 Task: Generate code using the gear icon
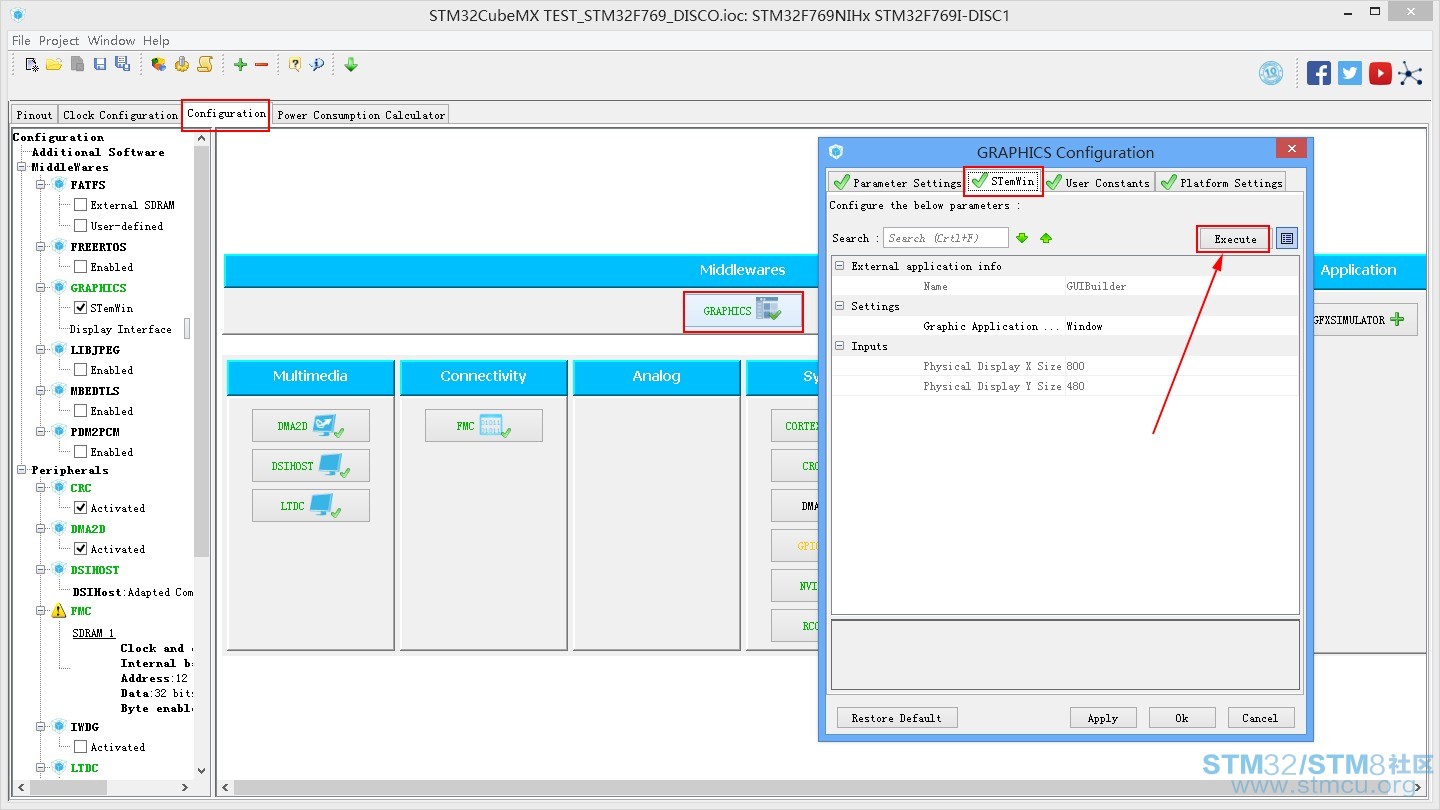pyautogui.click(x=182, y=64)
